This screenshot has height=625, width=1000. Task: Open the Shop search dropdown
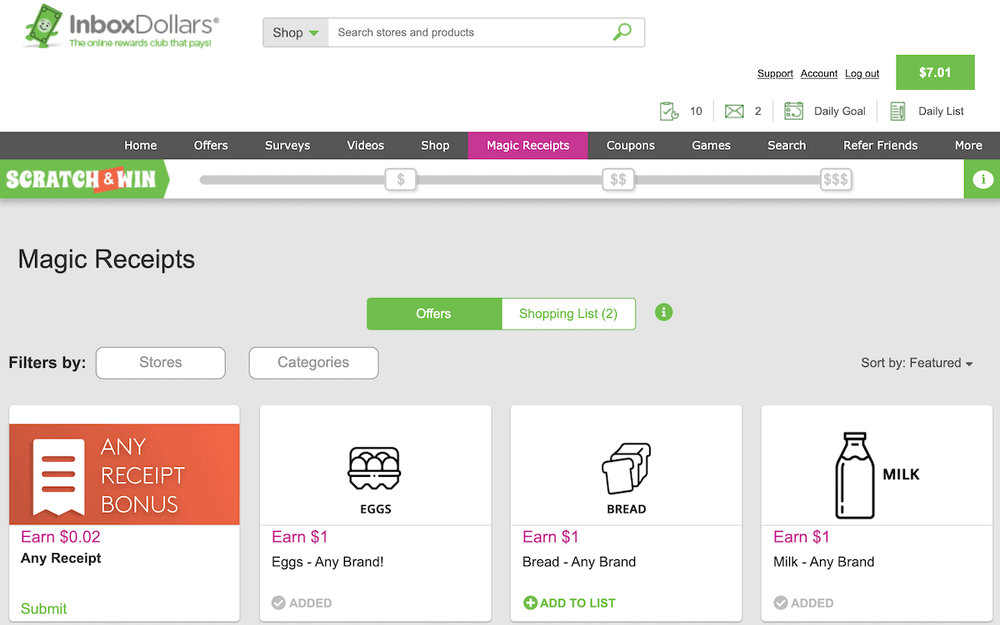pyautogui.click(x=293, y=32)
